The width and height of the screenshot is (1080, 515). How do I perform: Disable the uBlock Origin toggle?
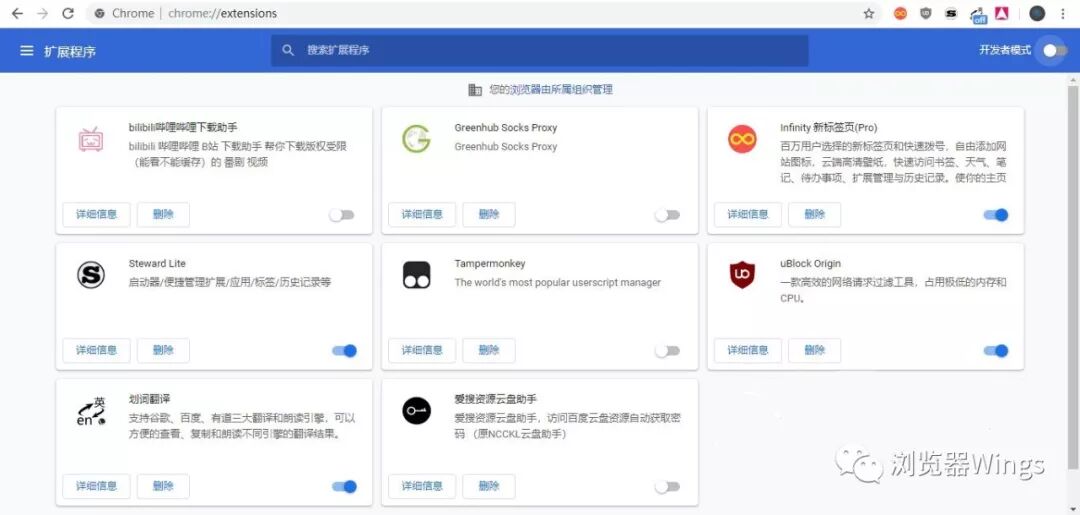click(x=996, y=350)
